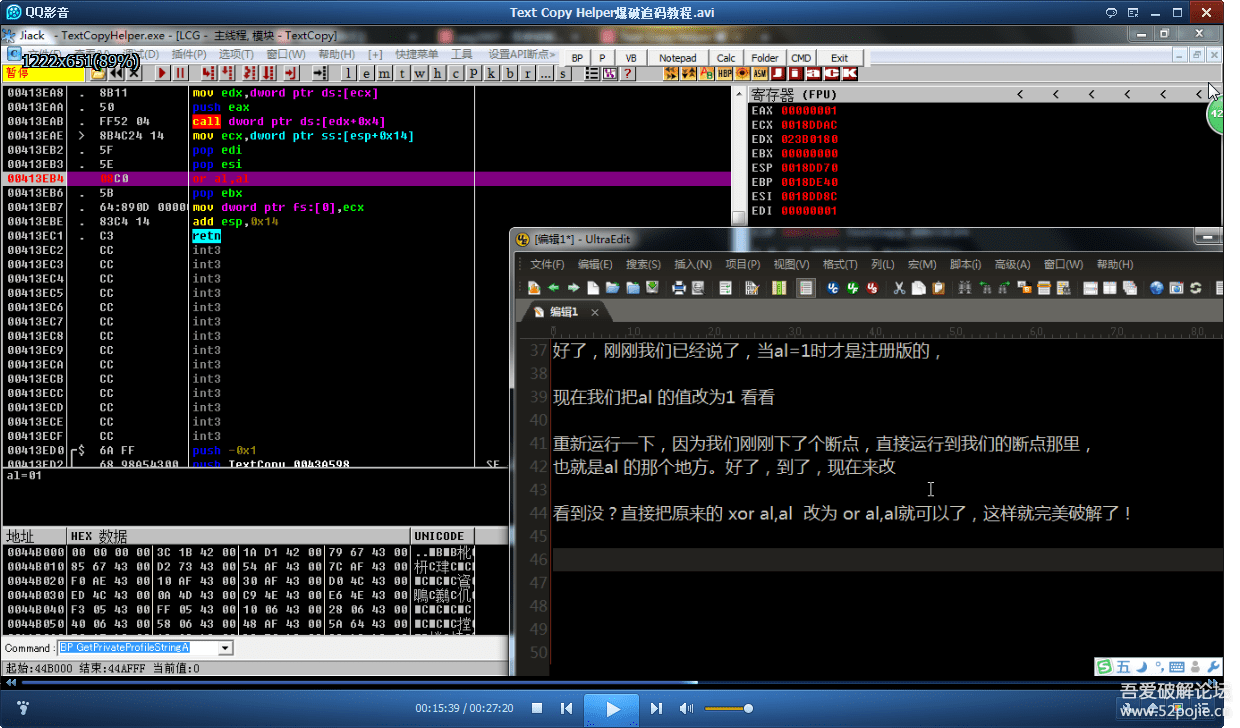Expand the Command combo box dropdown arrow
Screen dimensions: 1240x728
225,648
